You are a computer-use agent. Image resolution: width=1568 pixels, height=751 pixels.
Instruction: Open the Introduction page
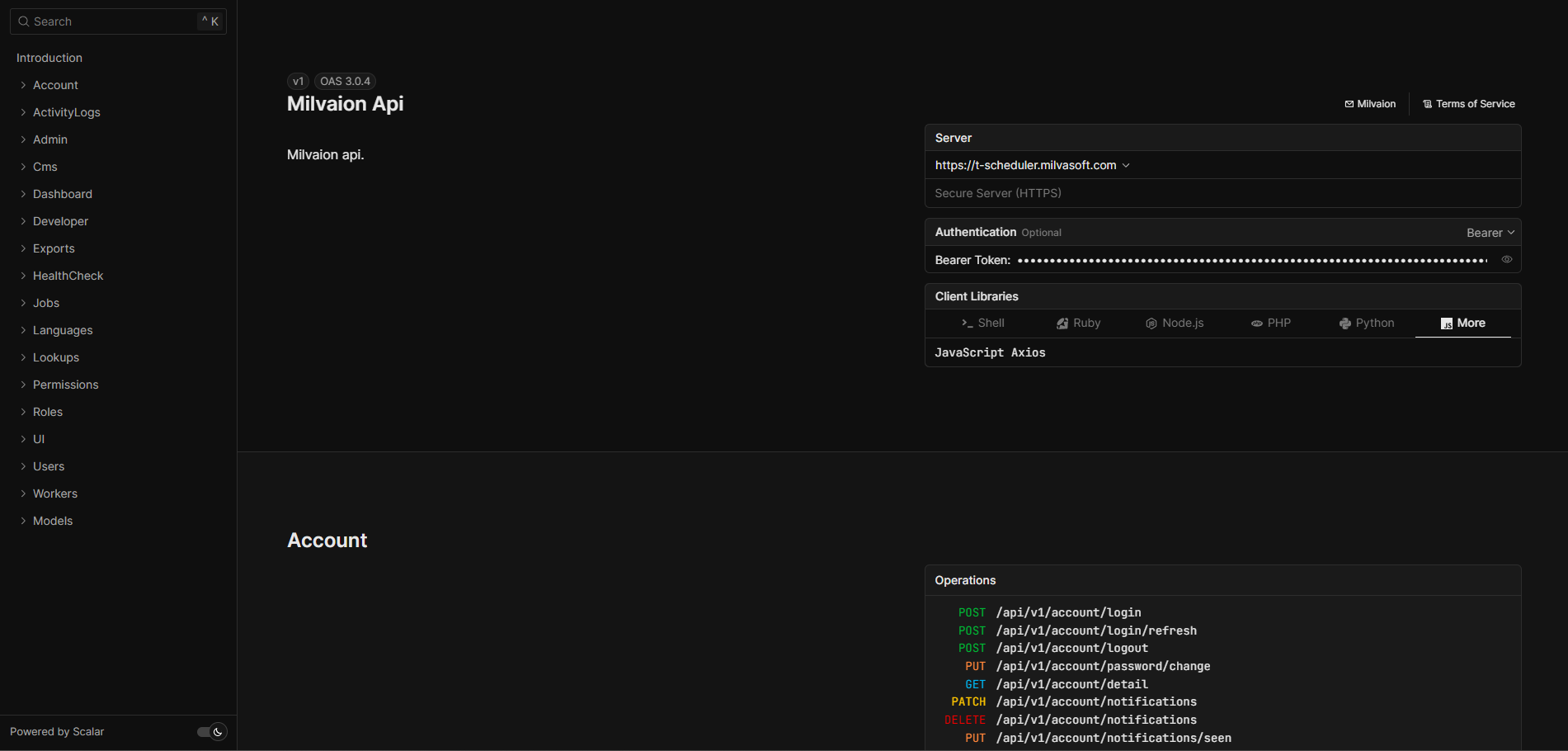[x=49, y=58]
